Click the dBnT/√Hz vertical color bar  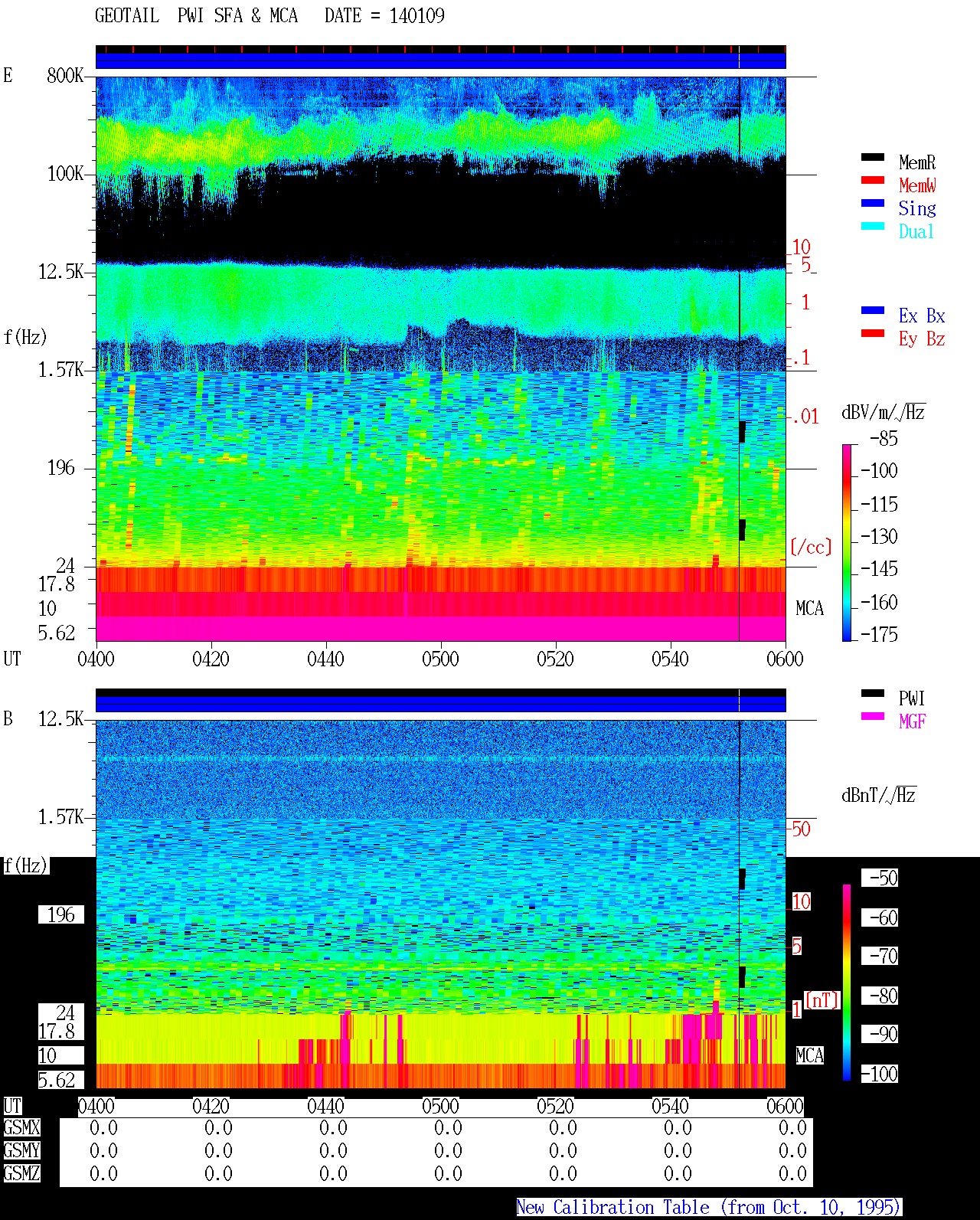tap(847, 983)
